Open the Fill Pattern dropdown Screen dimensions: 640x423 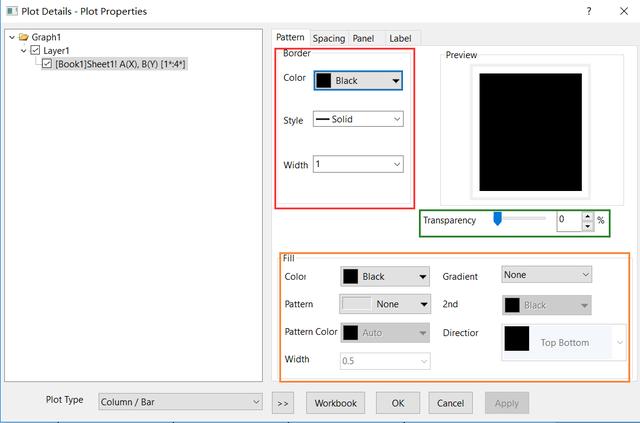click(385, 304)
